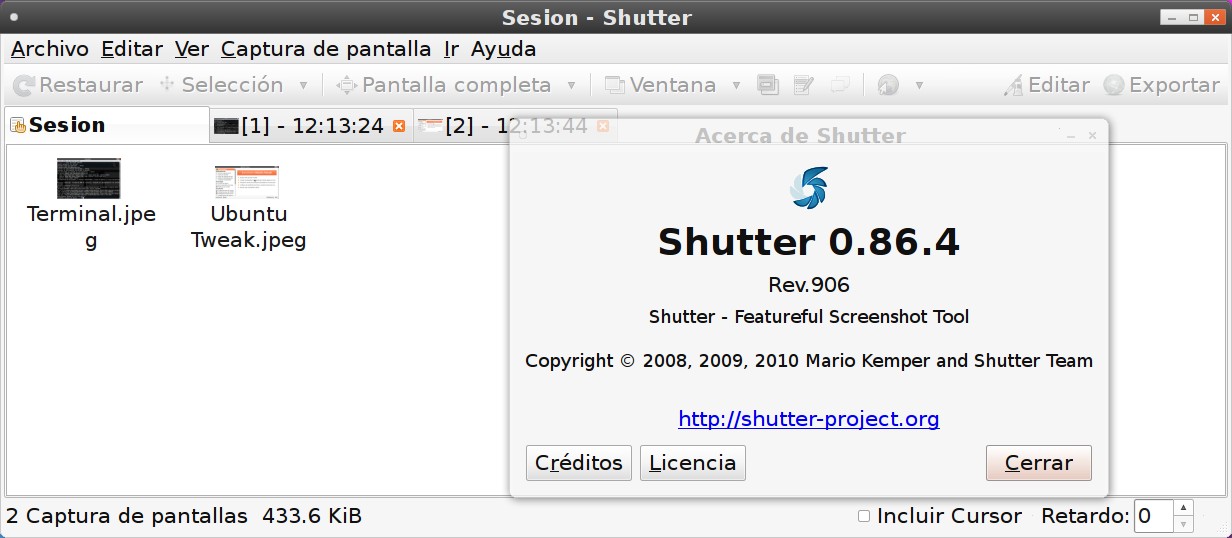Open the shutter-project.org link

click(809, 419)
